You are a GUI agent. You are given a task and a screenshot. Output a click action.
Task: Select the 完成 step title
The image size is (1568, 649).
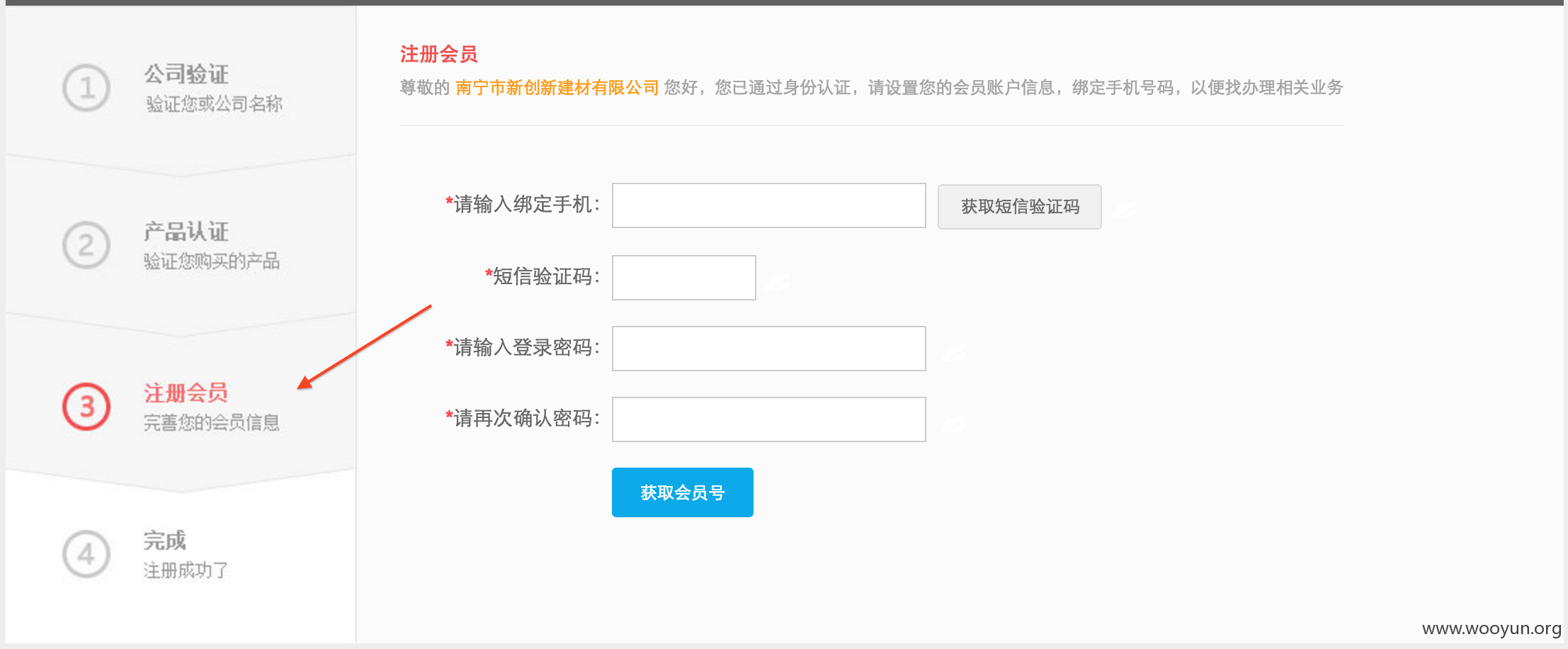click(165, 540)
